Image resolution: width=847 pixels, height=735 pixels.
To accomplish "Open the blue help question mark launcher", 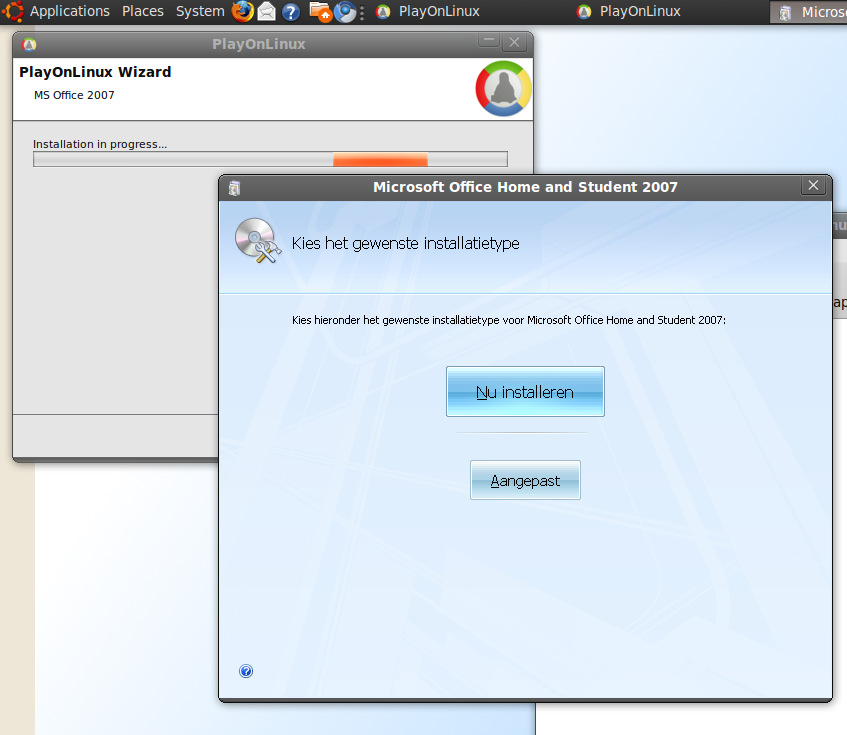I will (291, 12).
